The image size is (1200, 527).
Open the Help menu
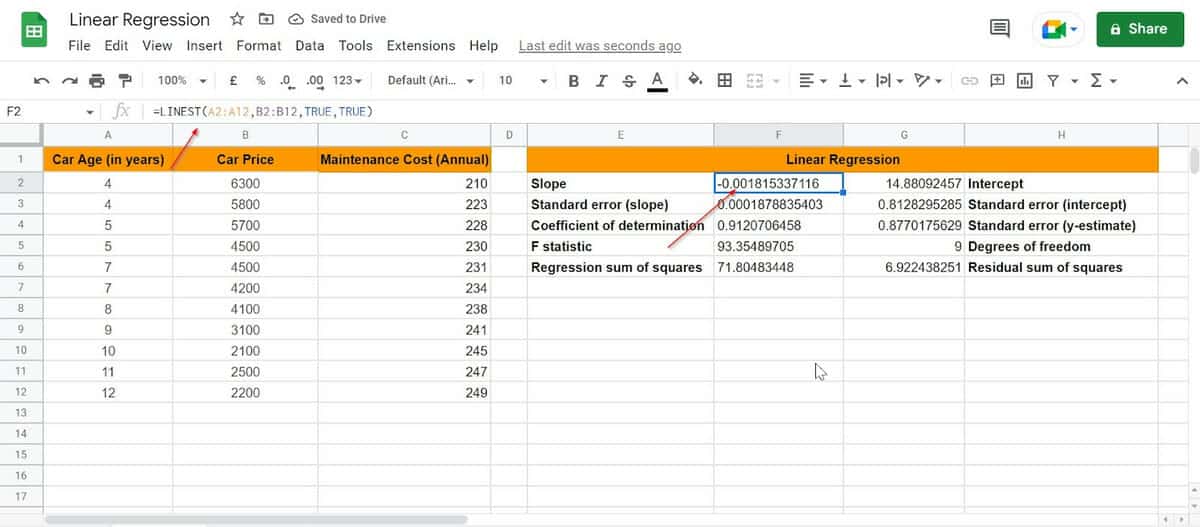coord(483,46)
